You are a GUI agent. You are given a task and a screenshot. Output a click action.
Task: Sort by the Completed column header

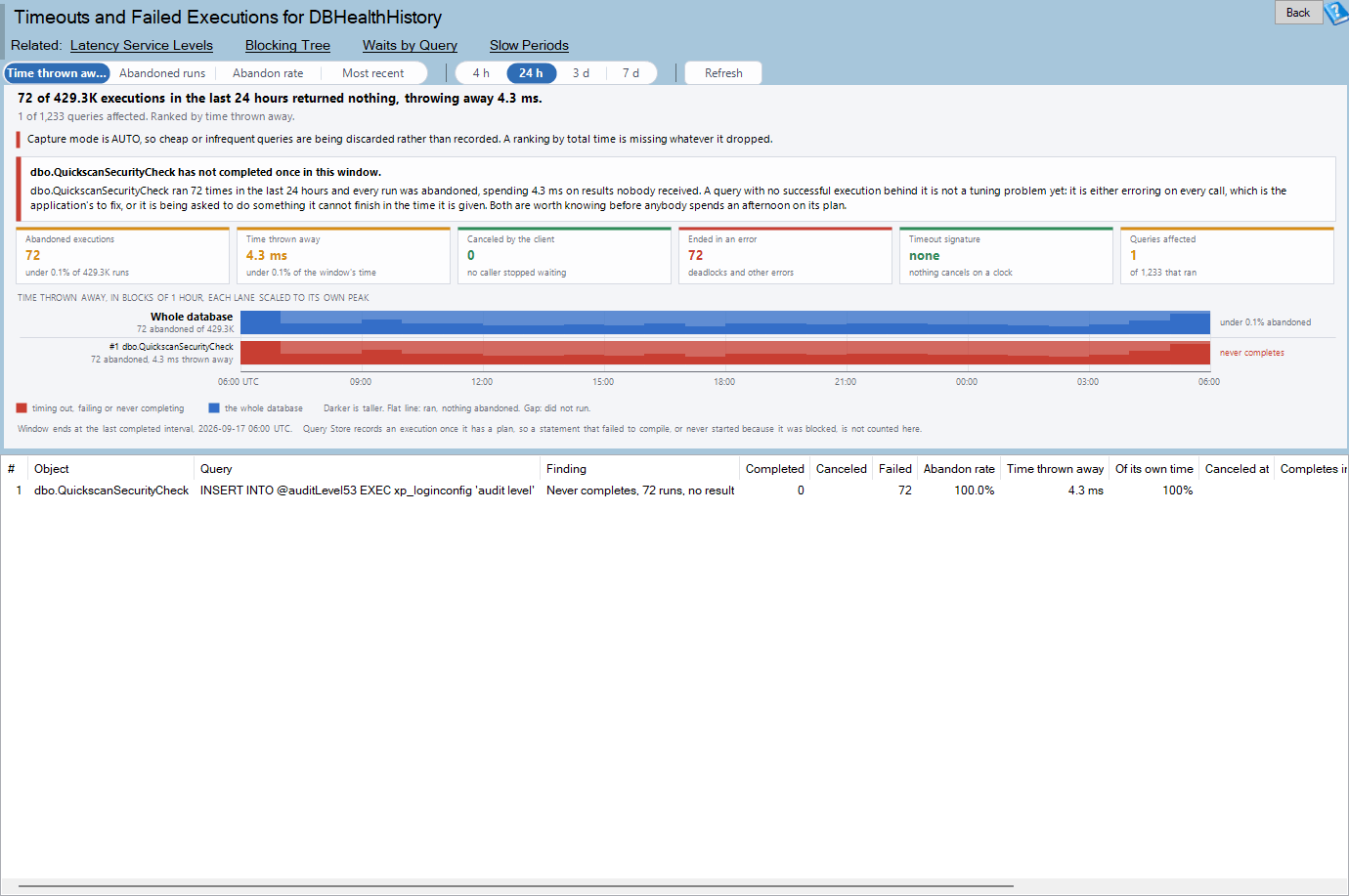(774, 469)
